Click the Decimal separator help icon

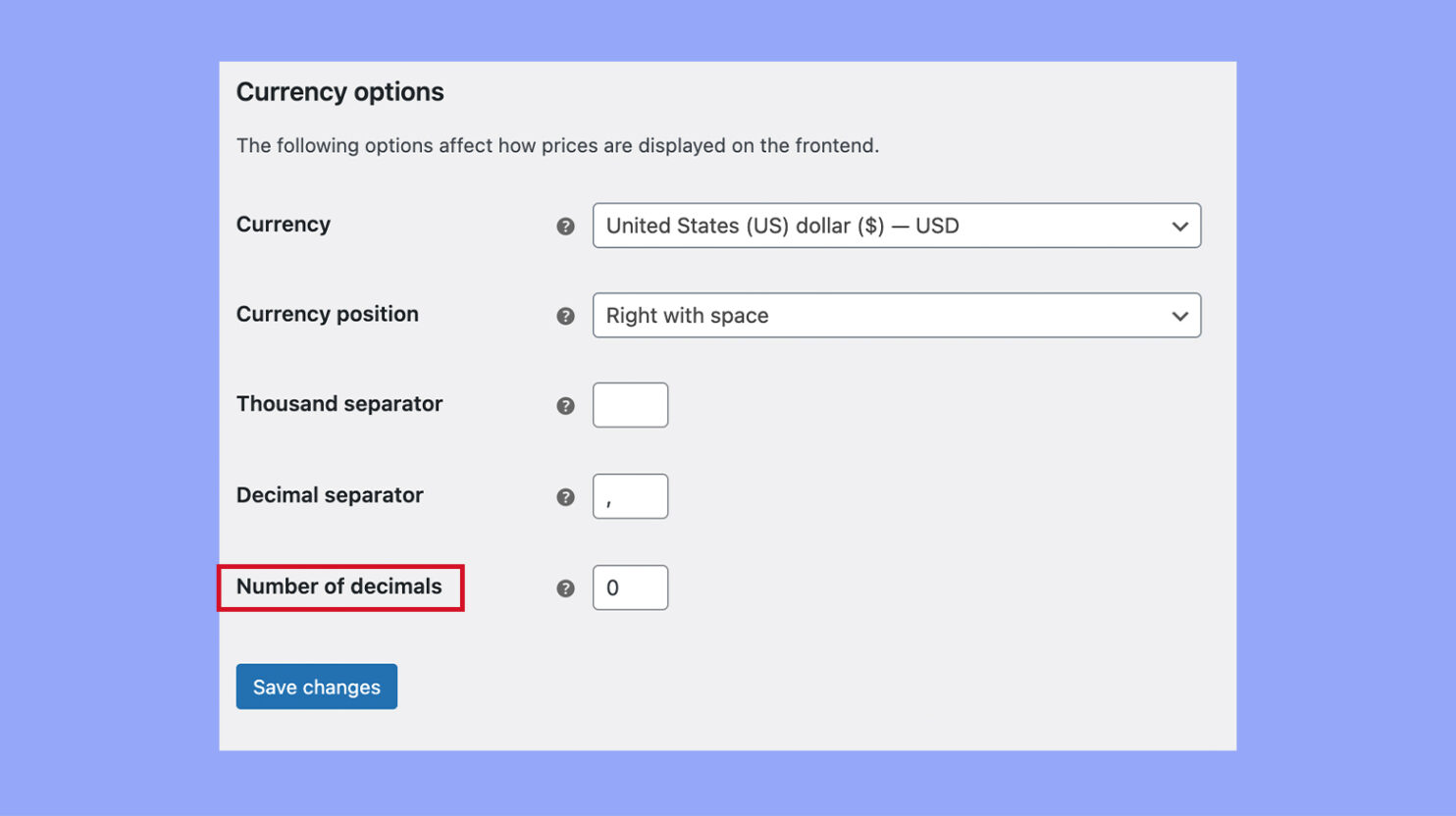565,496
